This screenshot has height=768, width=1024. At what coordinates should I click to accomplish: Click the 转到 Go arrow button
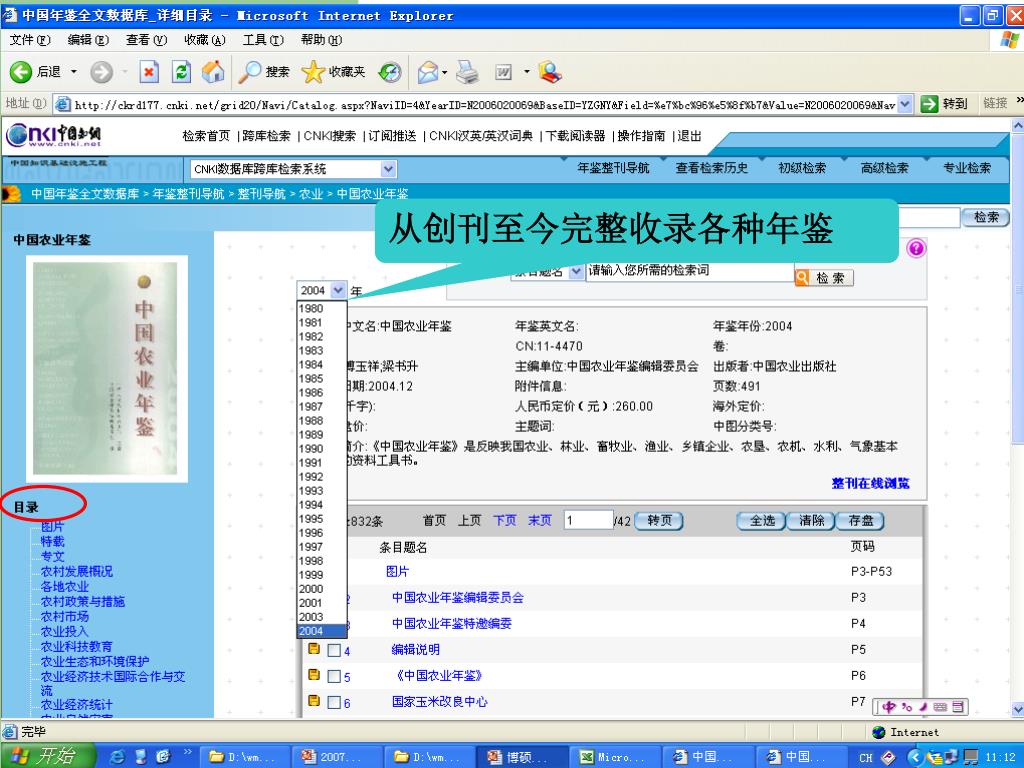[944, 104]
